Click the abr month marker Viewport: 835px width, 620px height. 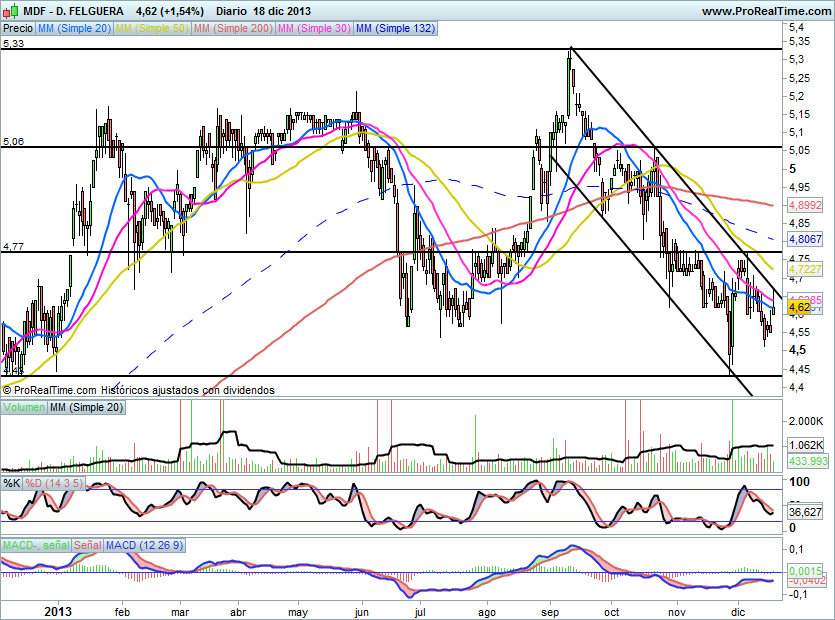(238, 613)
